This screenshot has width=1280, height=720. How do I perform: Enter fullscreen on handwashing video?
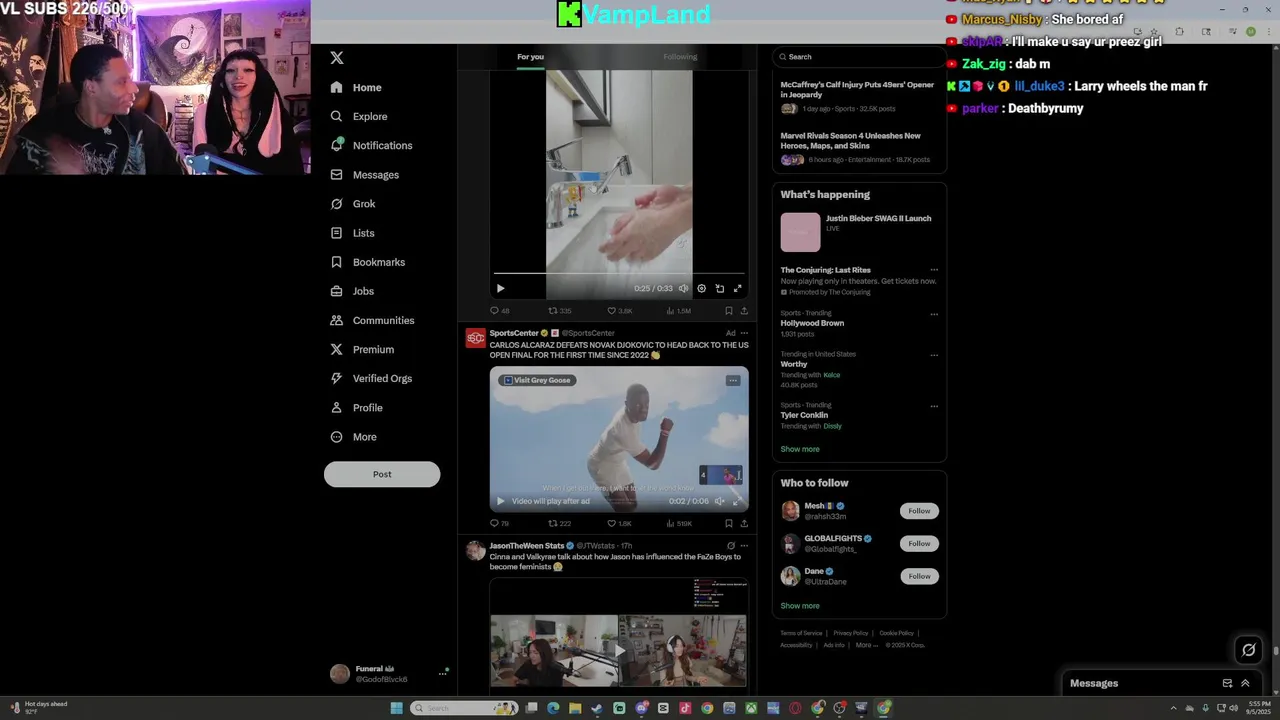coord(737,288)
